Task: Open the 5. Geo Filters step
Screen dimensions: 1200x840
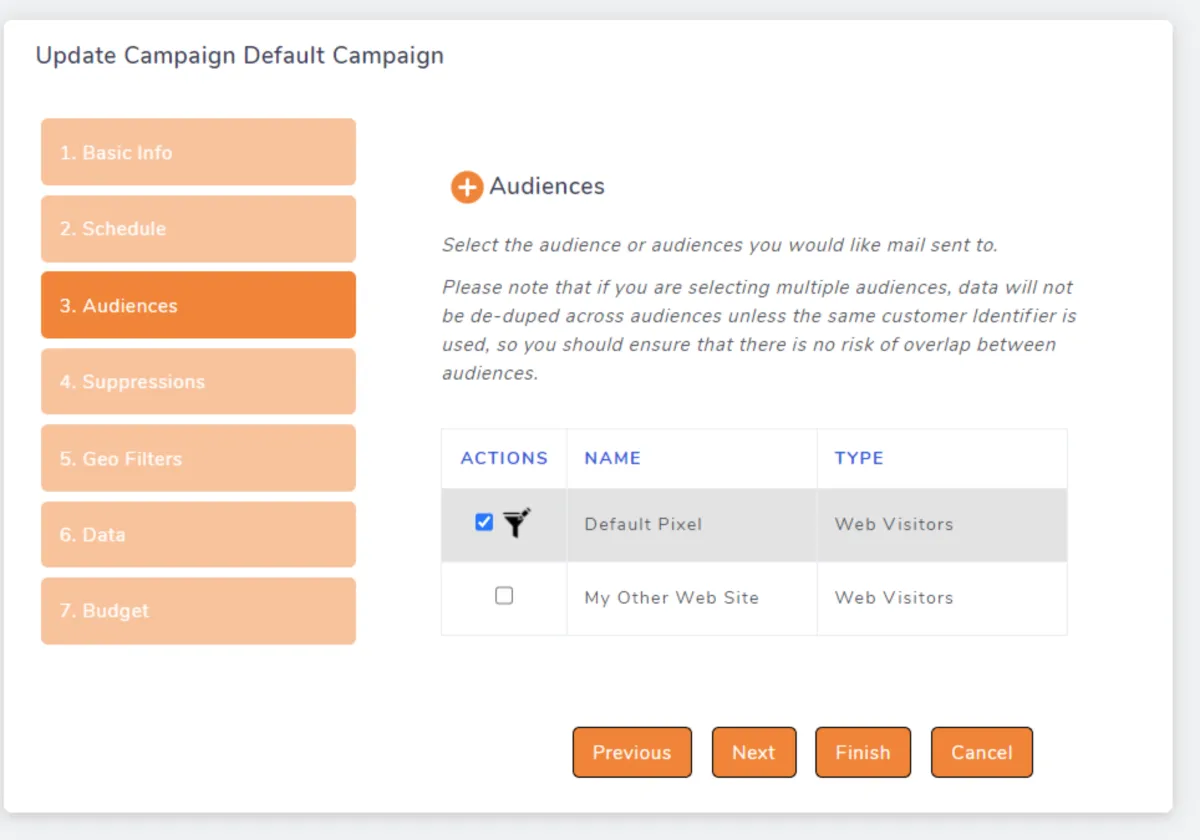Action: tap(198, 459)
